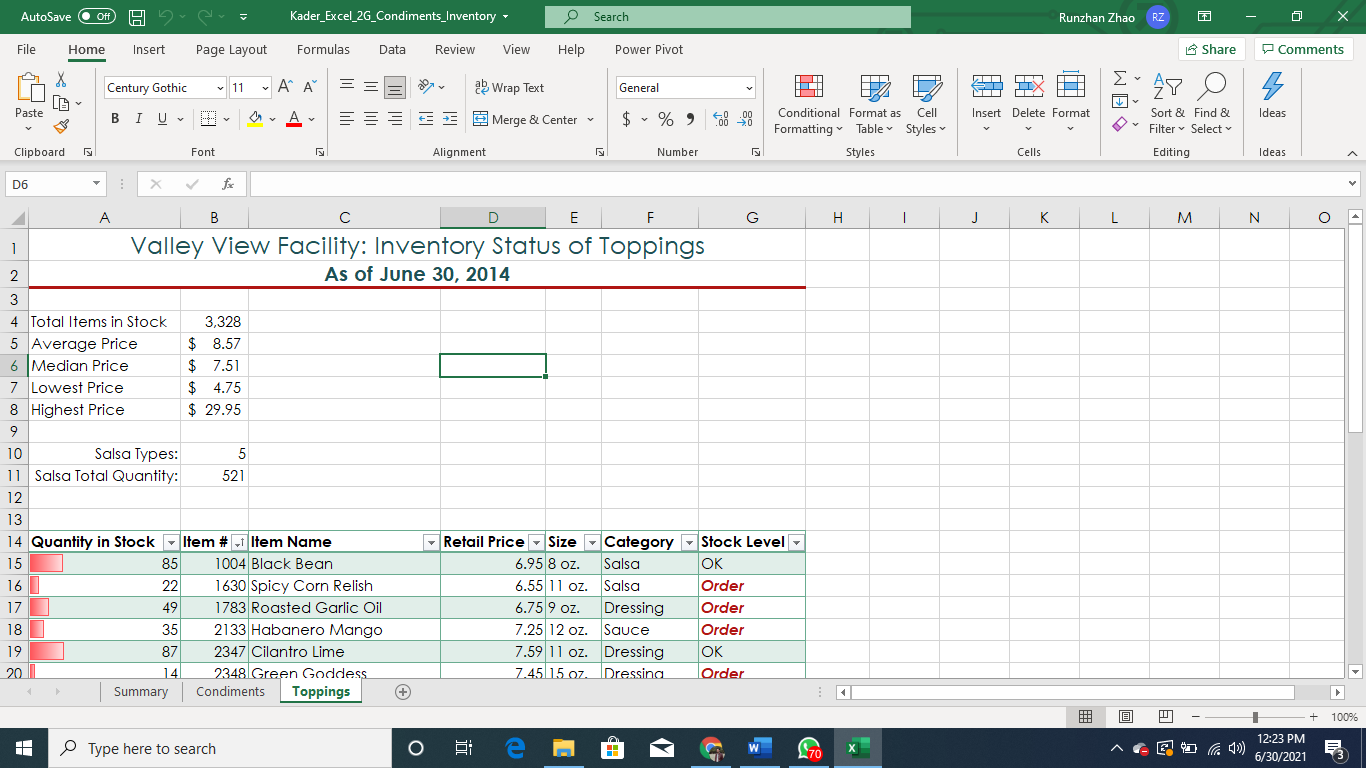
Task: Center text horizontally in cell
Action: [370, 119]
